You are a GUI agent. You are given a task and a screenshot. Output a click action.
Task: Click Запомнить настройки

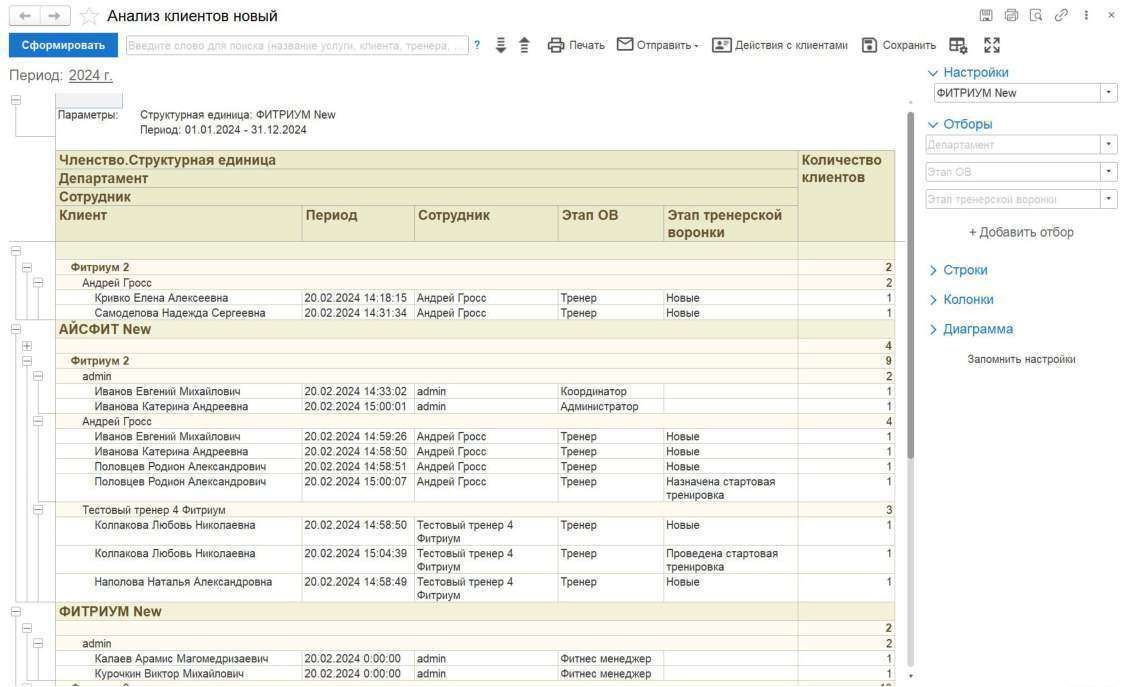[1021, 359]
